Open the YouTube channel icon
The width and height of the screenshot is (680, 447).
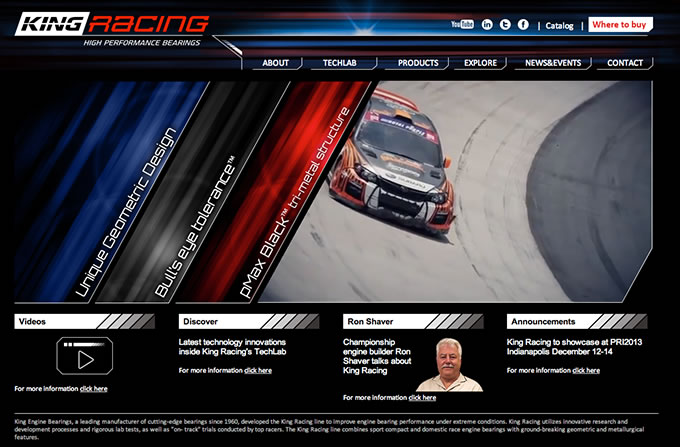pos(462,24)
